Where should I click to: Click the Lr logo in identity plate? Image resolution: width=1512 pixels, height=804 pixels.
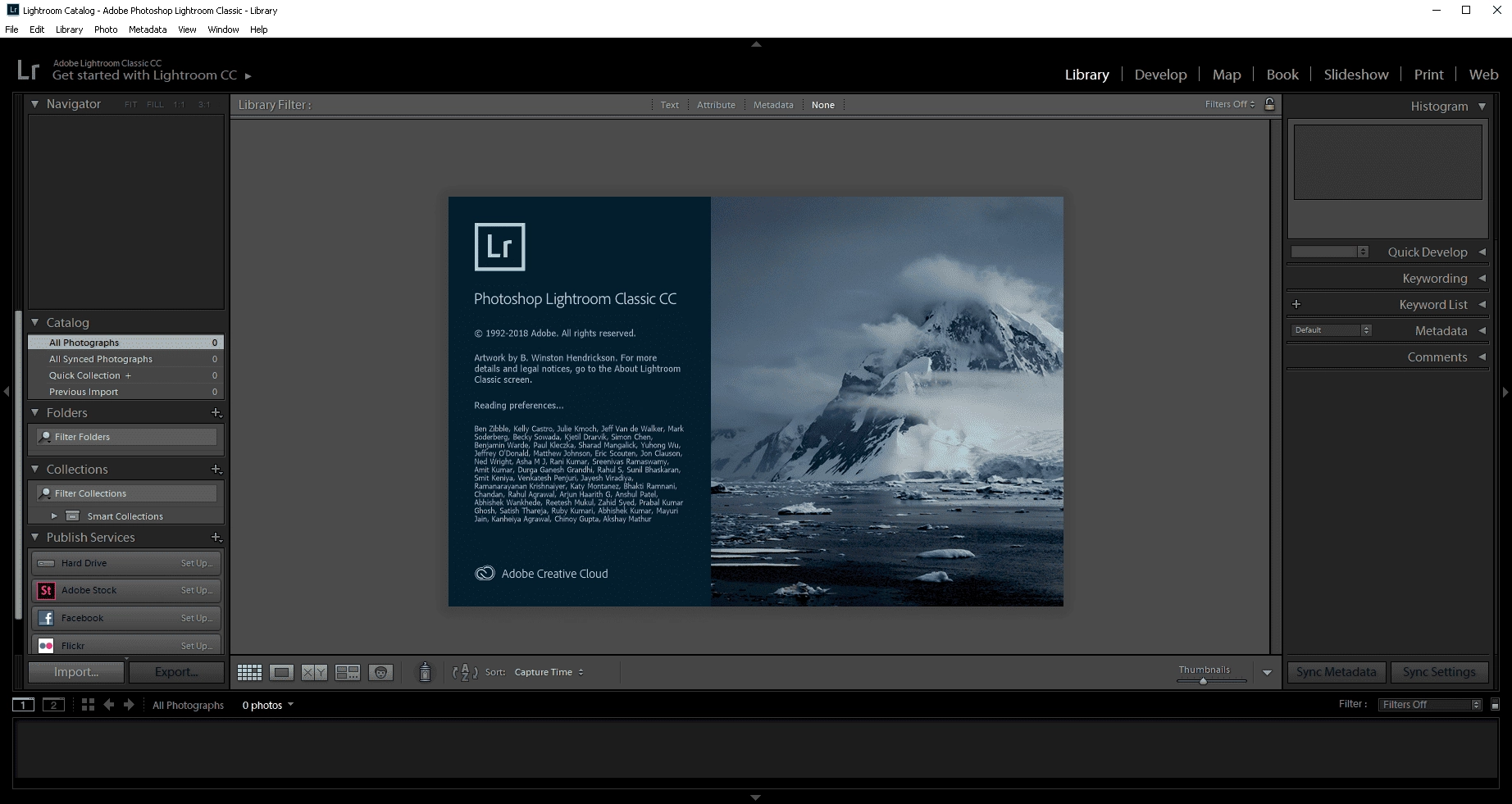click(28, 70)
